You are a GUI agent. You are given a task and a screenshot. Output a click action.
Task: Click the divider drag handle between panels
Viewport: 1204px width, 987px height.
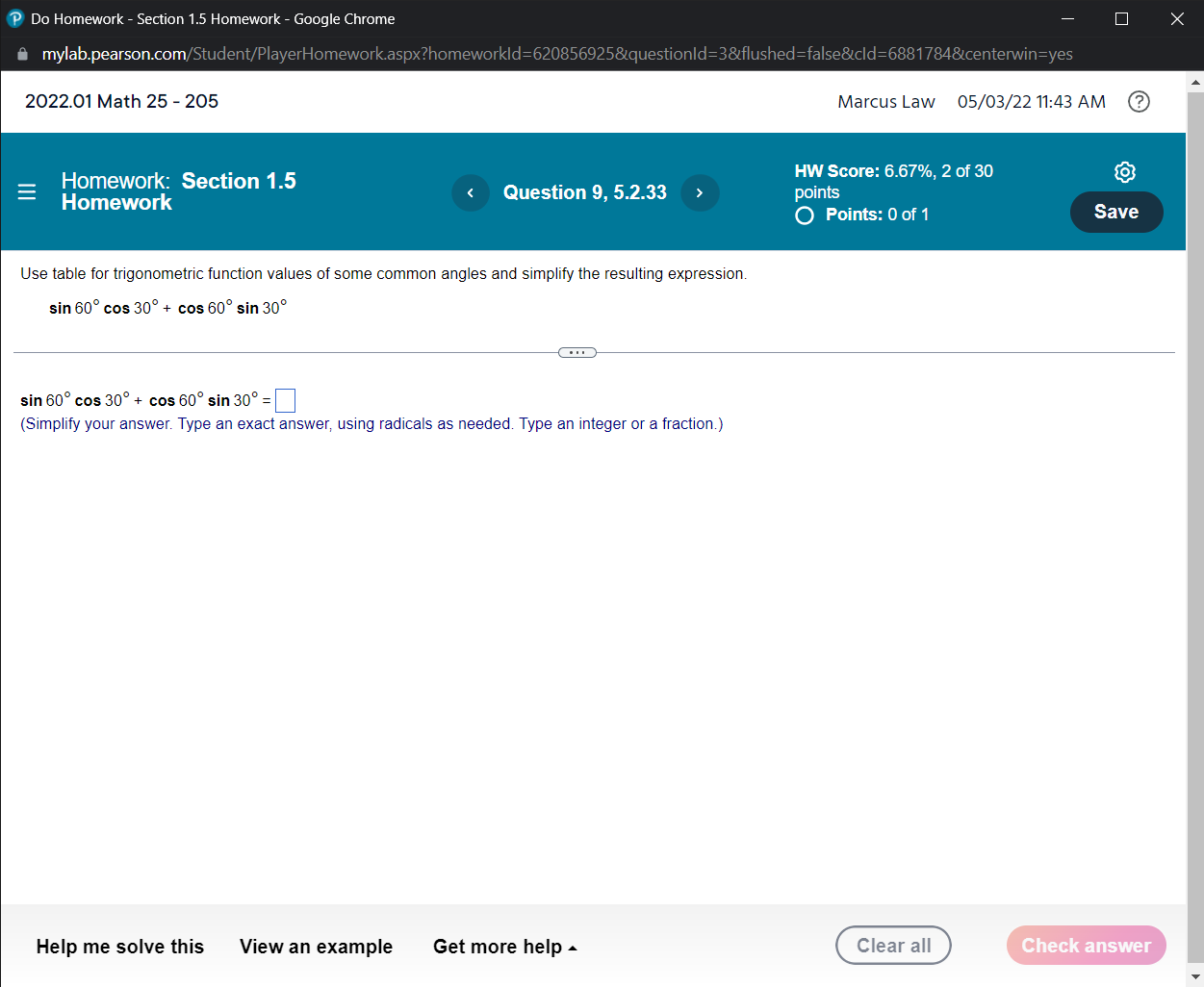pos(576,352)
